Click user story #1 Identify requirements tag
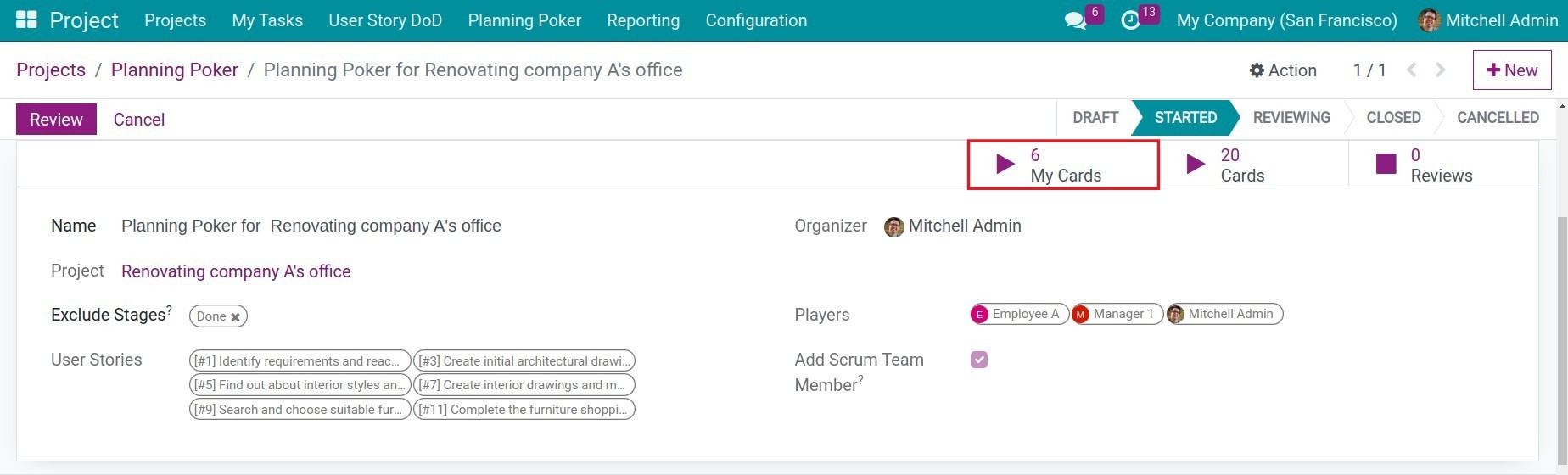This screenshot has height=475, width=1568. click(300, 361)
